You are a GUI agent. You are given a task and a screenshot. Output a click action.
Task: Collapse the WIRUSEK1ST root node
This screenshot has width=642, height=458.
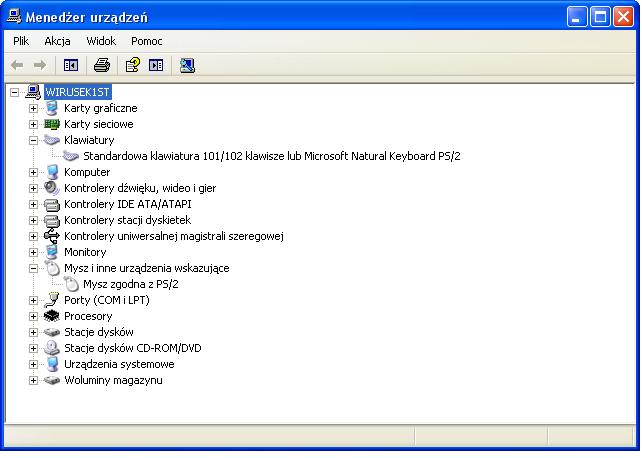(x=14, y=92)
